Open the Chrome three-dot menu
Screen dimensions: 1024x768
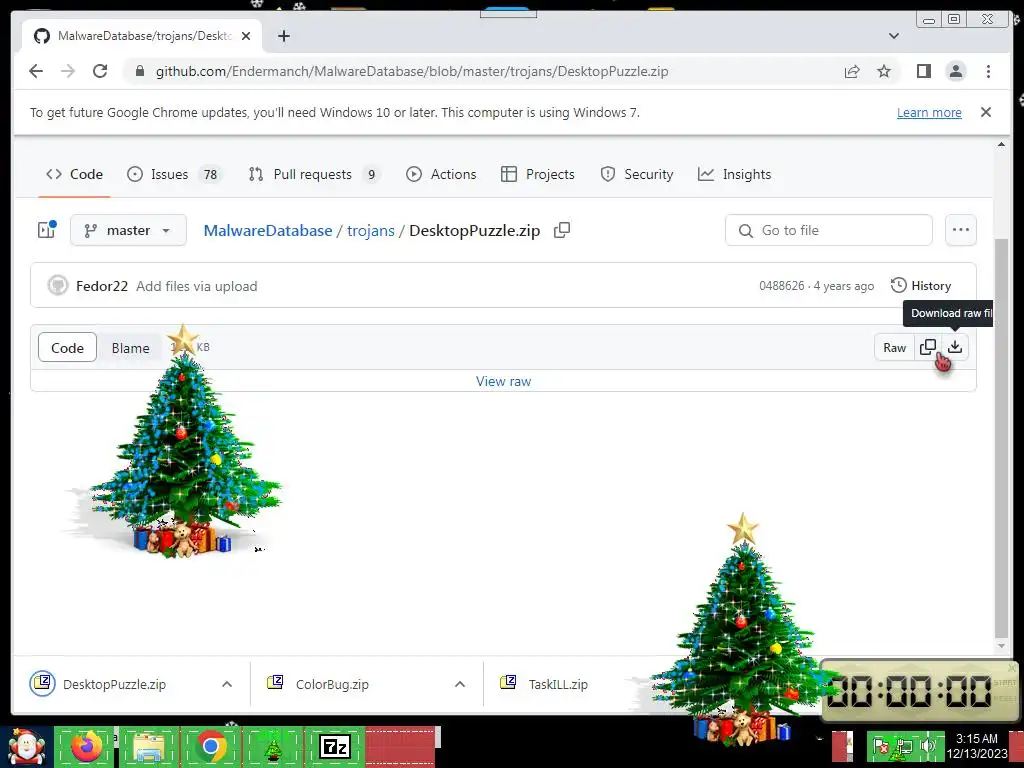click(988, 71)
